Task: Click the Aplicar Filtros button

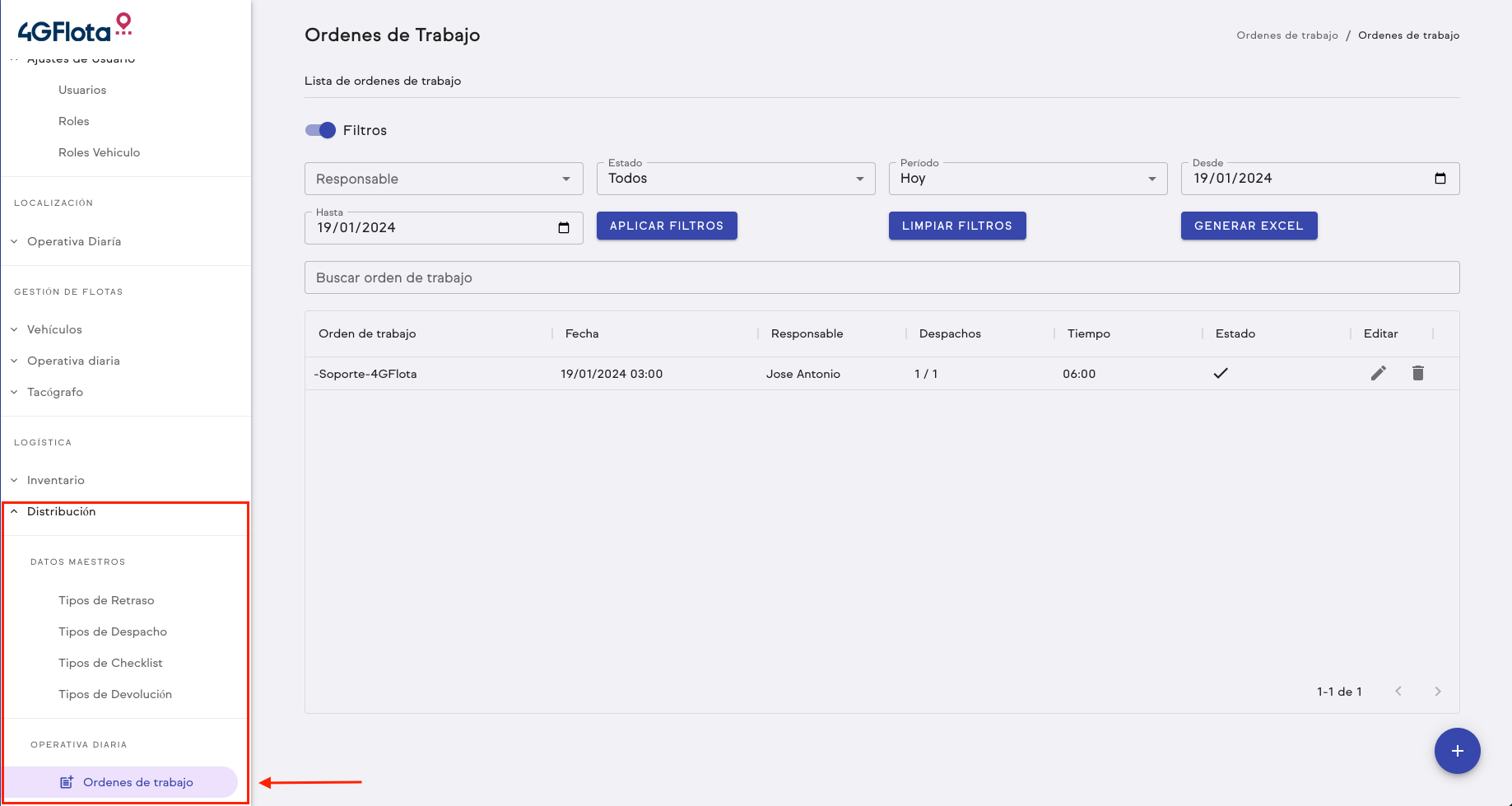Action: point(666,226)
